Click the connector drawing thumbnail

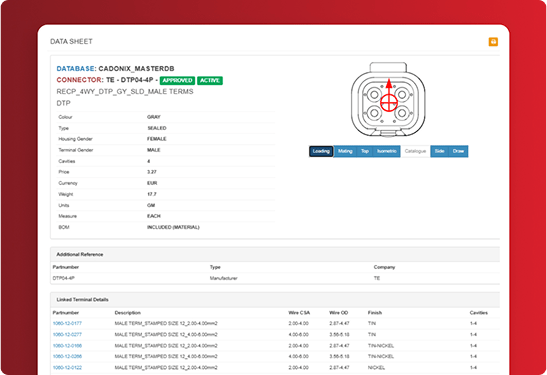point(388,100)
